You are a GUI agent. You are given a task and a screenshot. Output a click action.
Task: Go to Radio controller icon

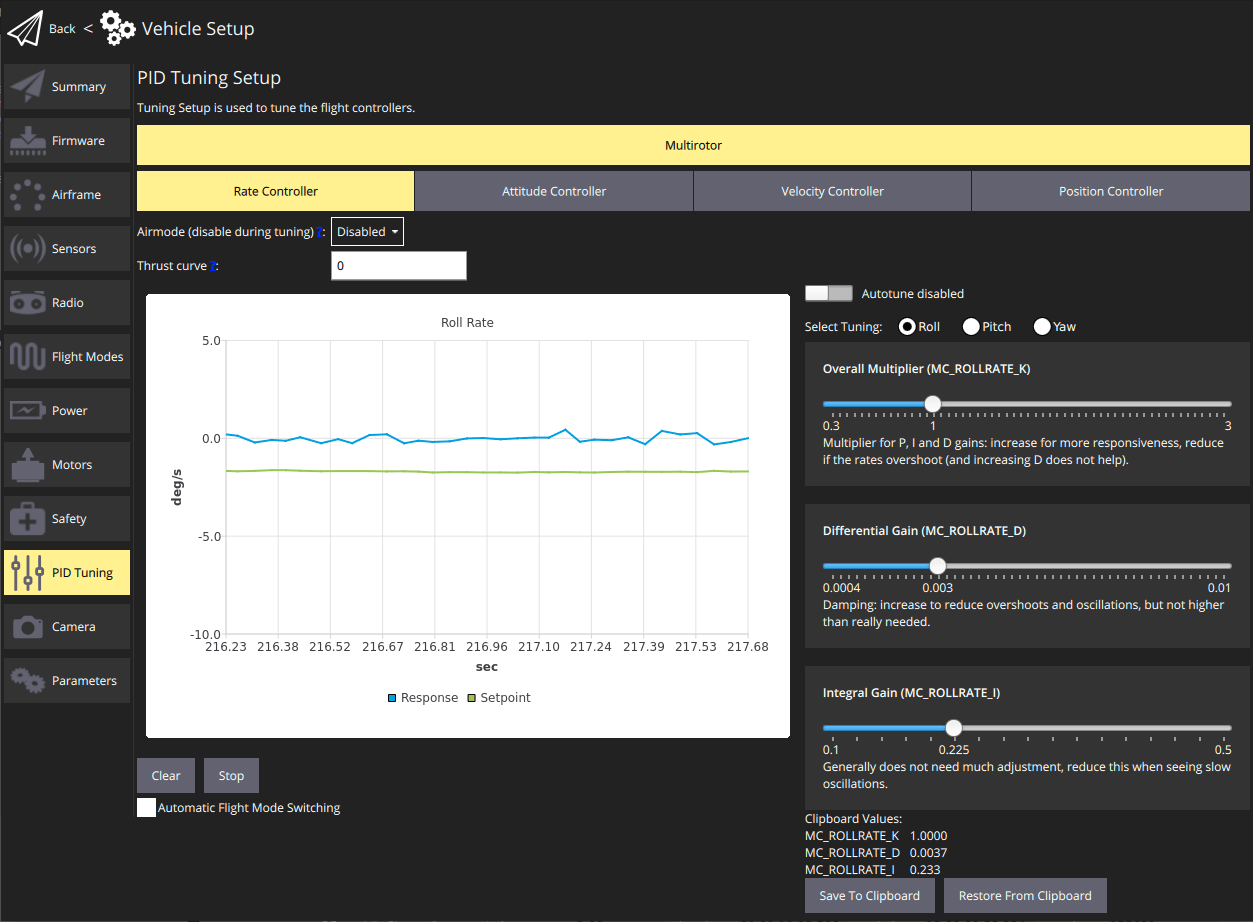(x=28, y=303)
